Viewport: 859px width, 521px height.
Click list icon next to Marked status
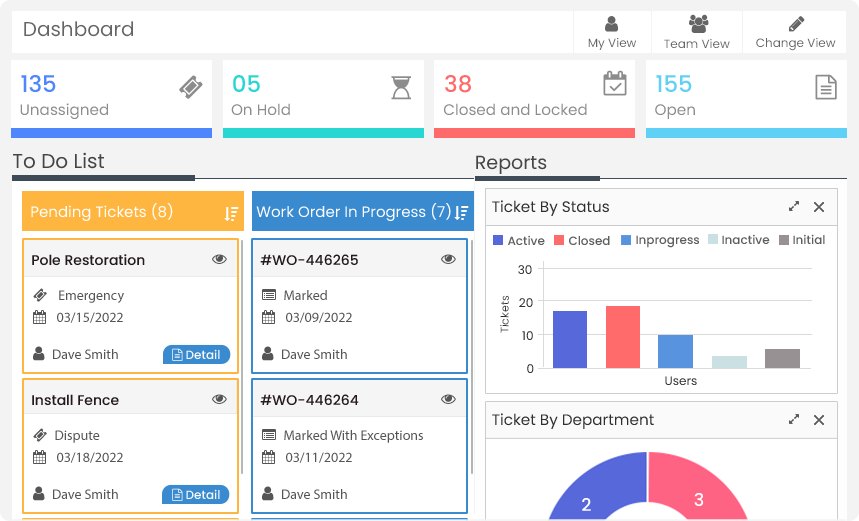pos(268,295)
